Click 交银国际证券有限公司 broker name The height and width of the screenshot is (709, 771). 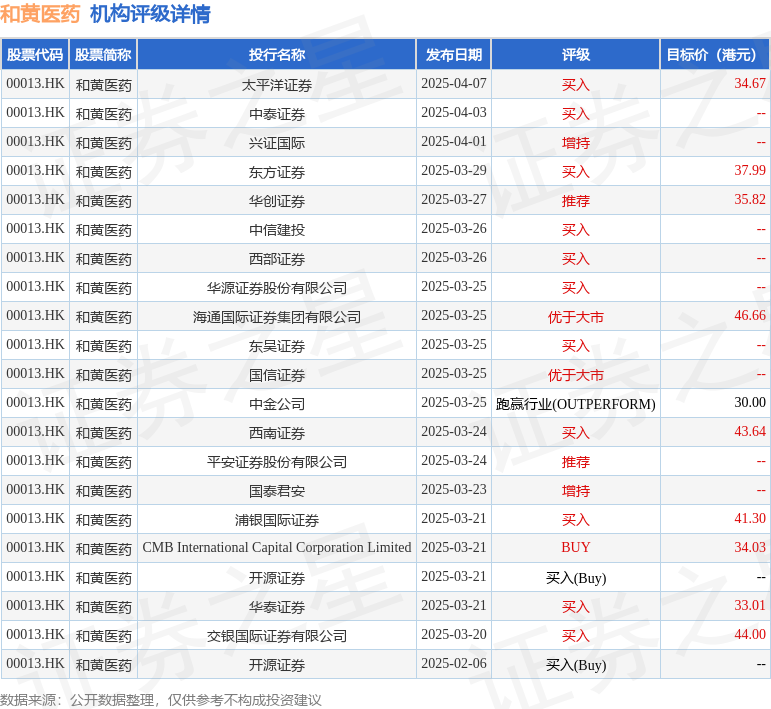point(277,636)
